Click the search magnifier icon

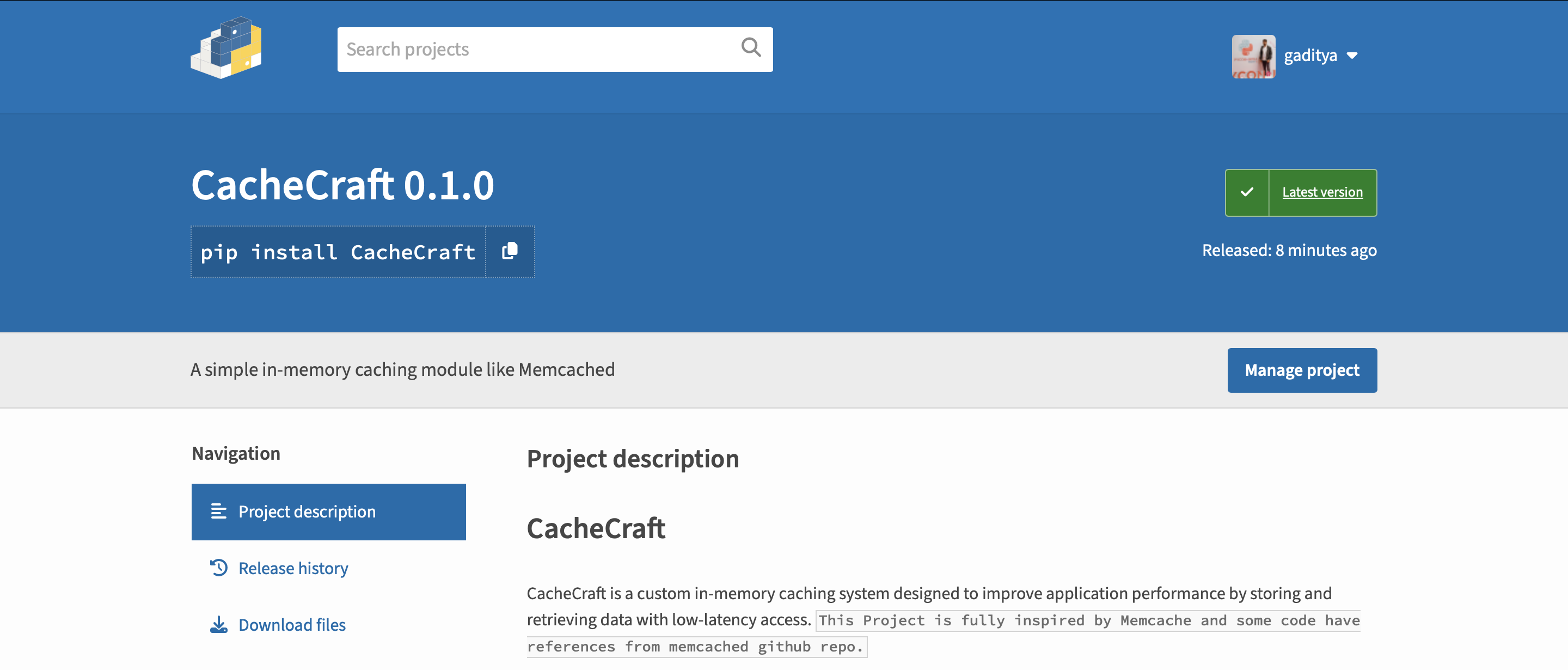[x=751, y=47]
